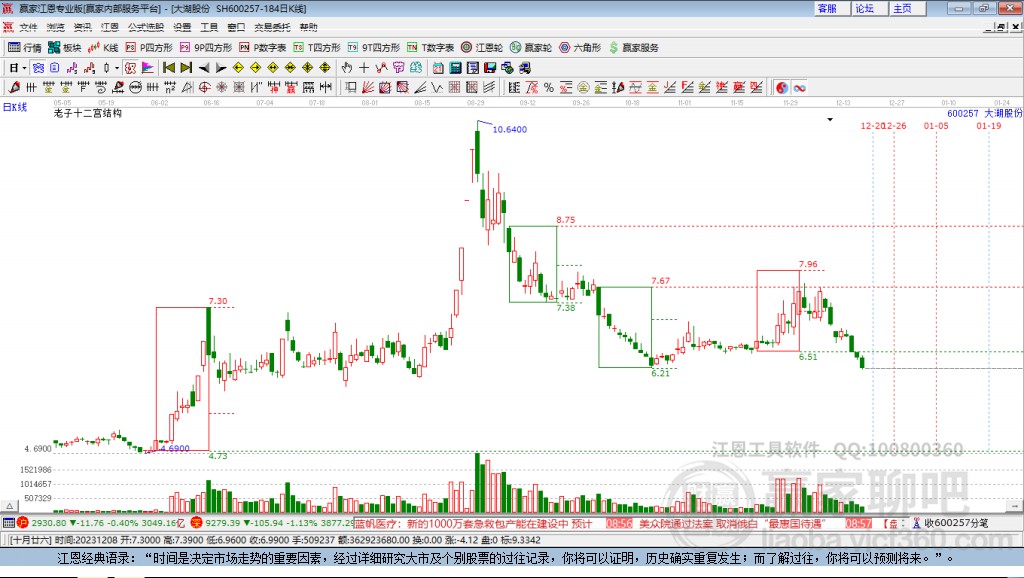Screen dimensions: 1024x578
Task: Open the T数字表 number table
Action: click(x=430, y=48)
